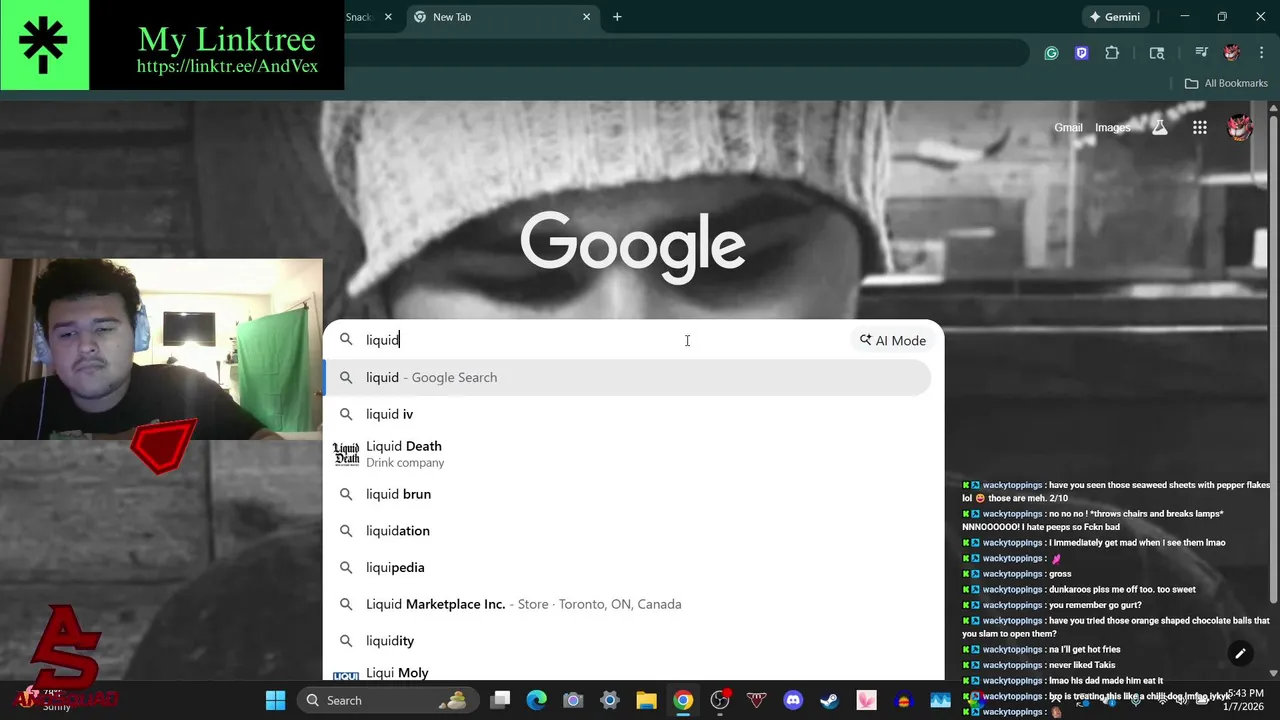Click the Liquid Death logo thumbnail

346,454
